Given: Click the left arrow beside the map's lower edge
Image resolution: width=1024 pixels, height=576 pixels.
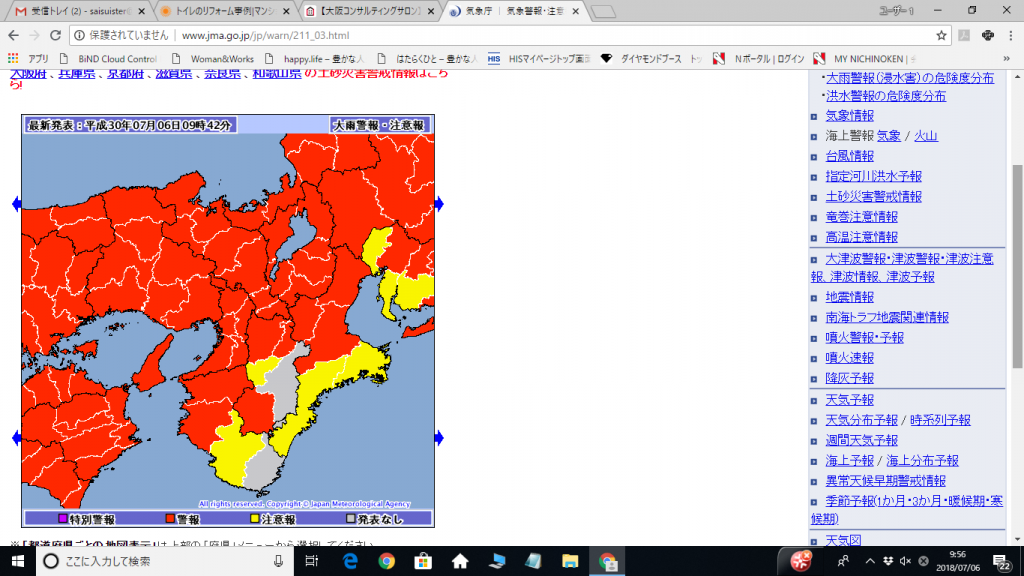Looking at the screenshot, I should point(16,438).
